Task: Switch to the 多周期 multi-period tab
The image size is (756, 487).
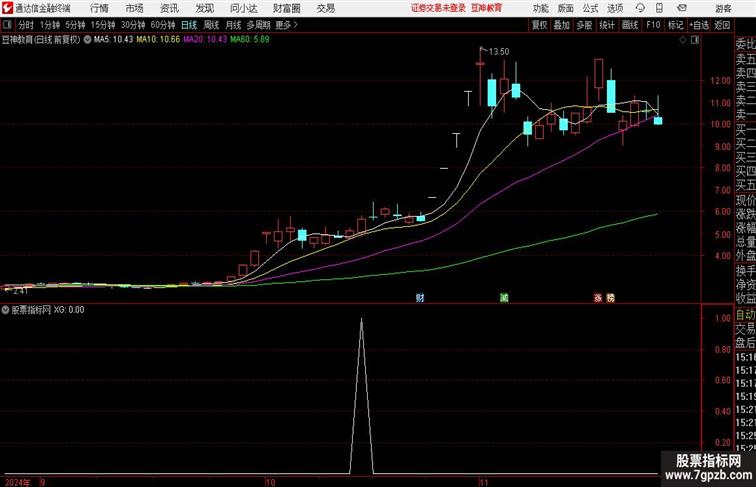Action: [x=258, y=25]
